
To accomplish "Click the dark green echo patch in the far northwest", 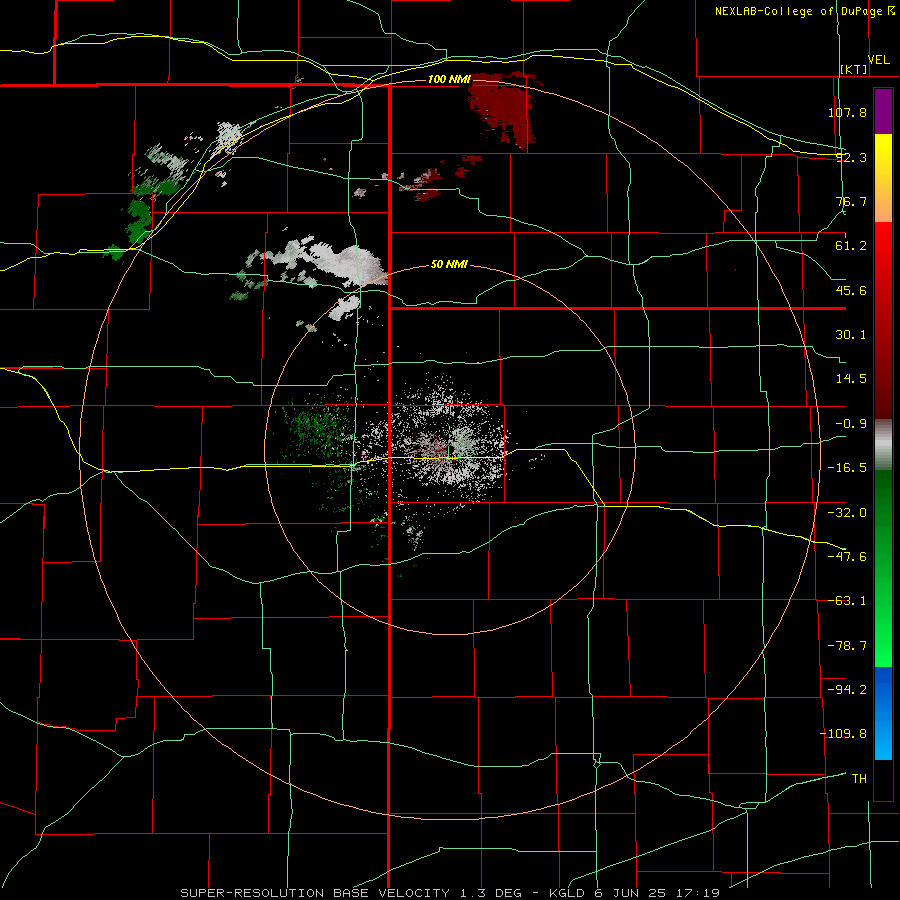I will pos(139,220).
